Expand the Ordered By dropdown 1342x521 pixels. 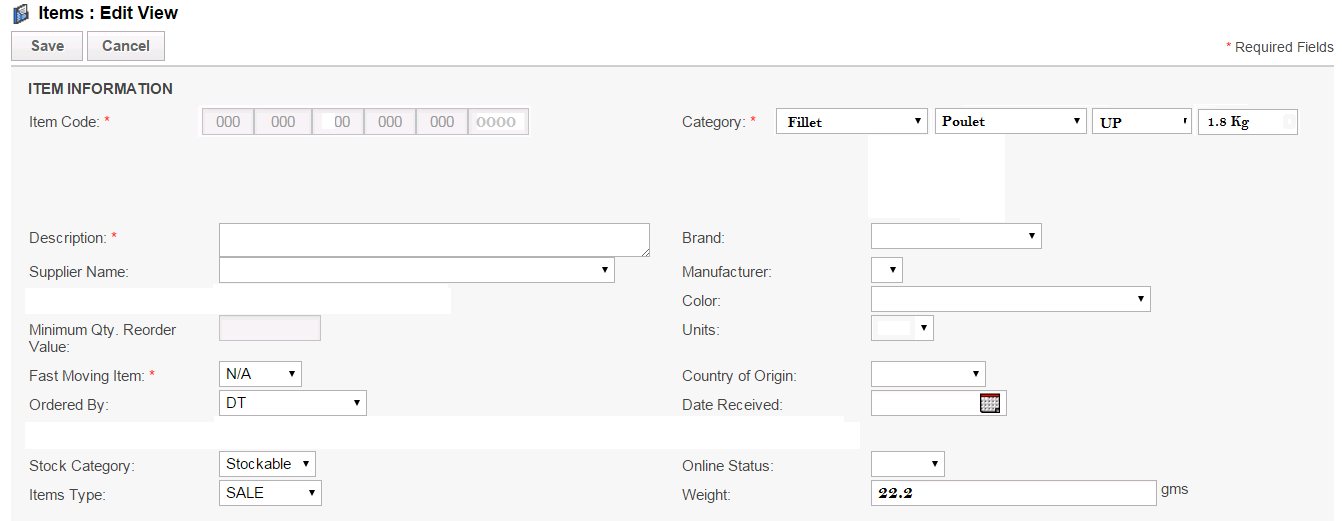(292, 403)
